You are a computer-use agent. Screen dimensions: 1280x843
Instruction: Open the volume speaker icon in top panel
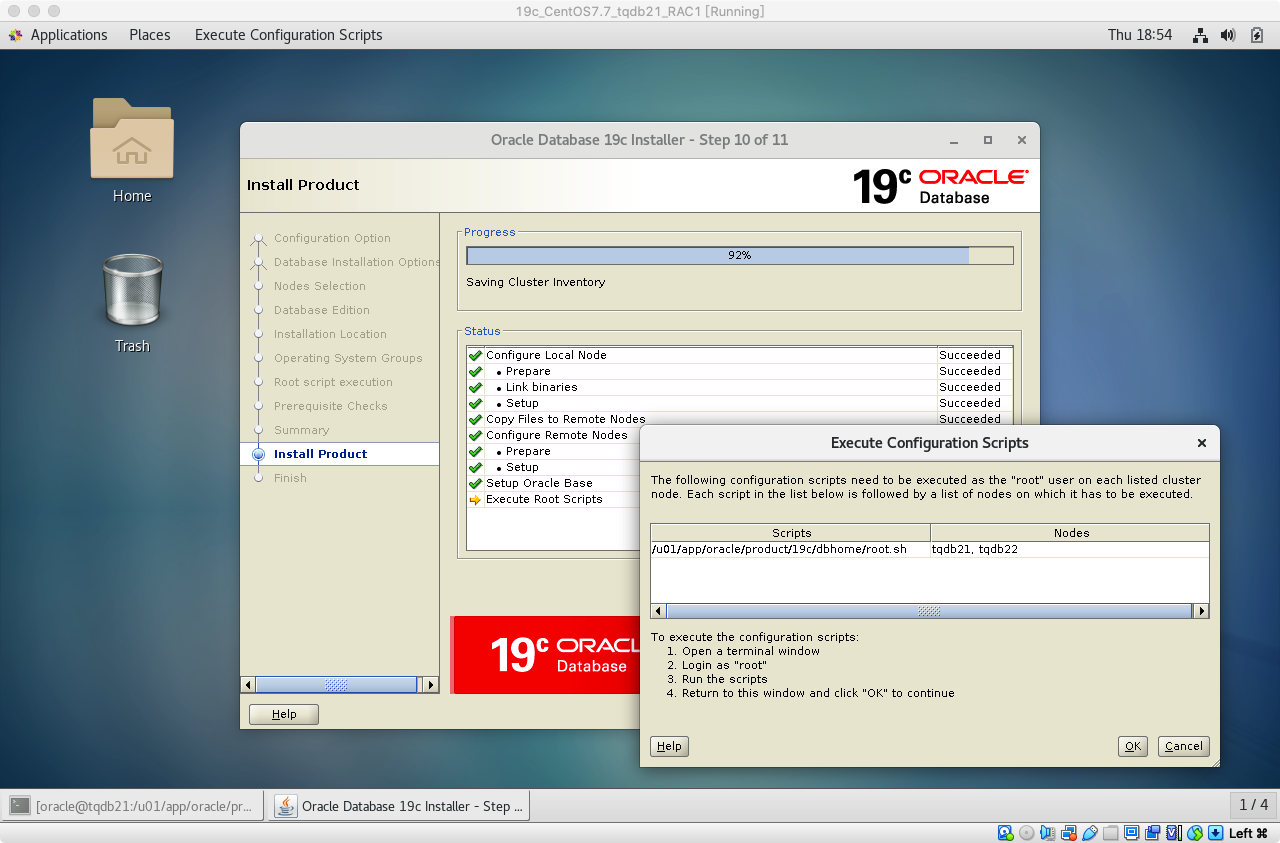(1228, 35)
